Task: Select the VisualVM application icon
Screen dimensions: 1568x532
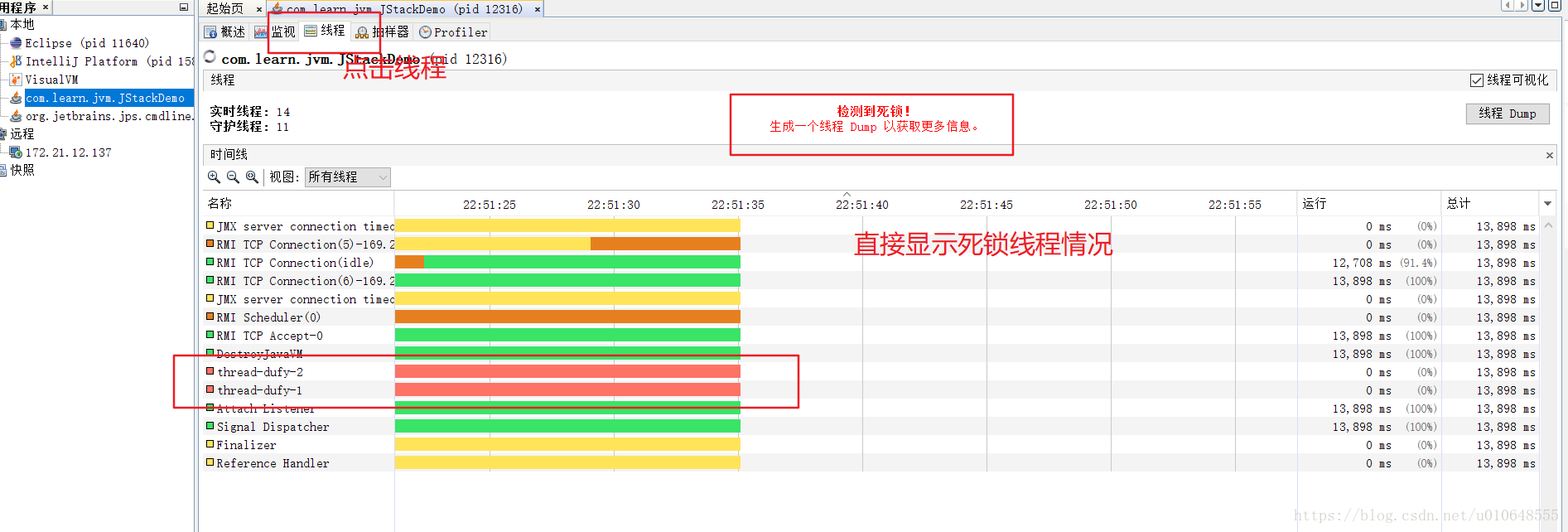Action: pos(16,80)
